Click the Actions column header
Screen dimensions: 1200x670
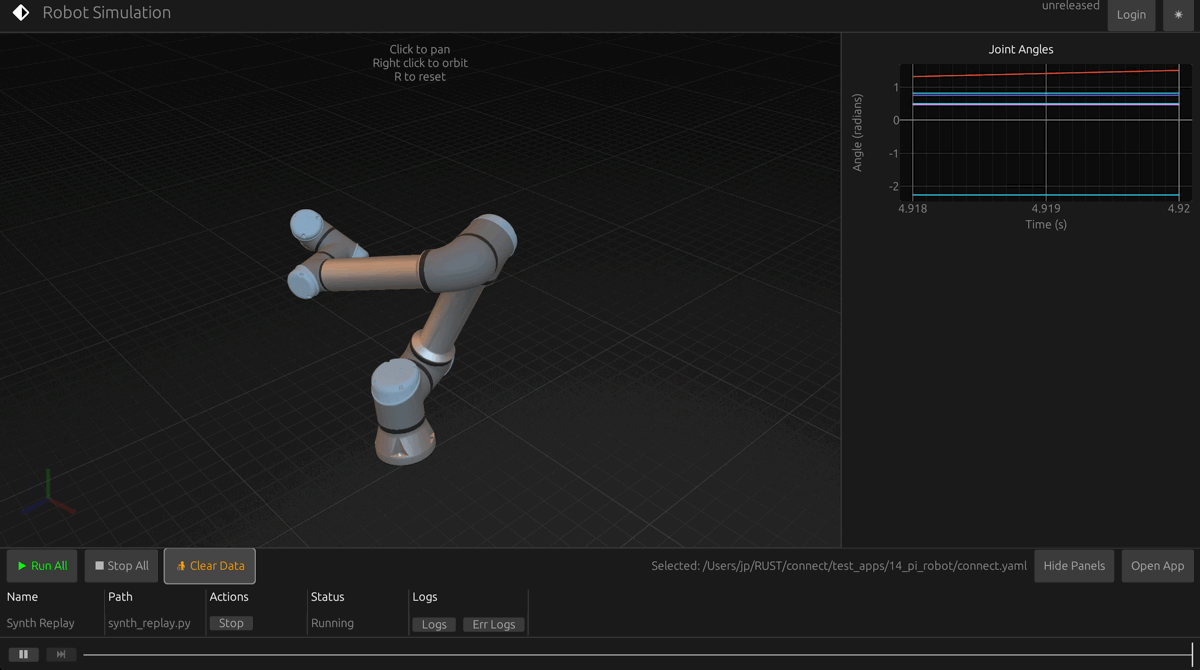229,597
